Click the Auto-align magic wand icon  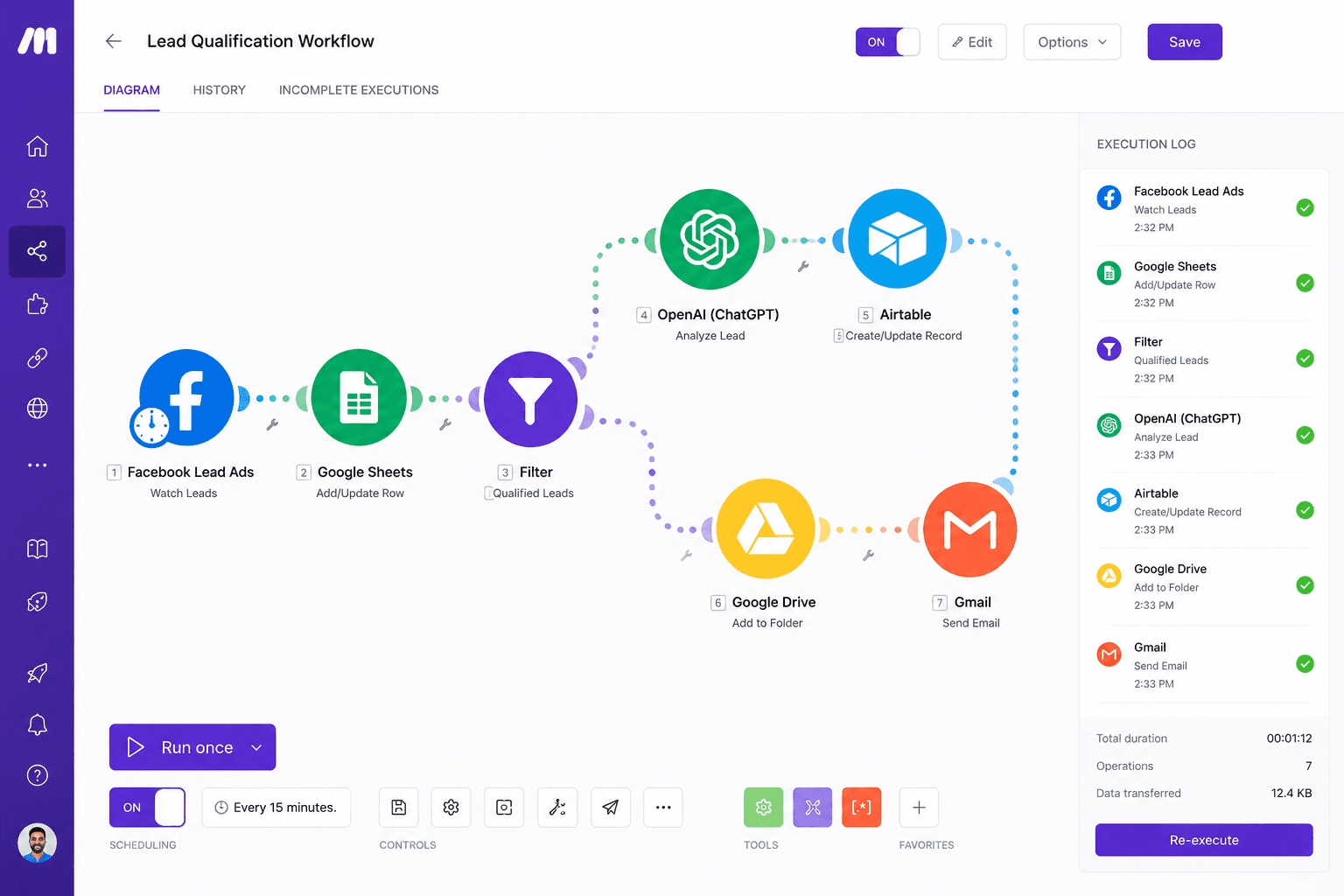coord(557,808)
